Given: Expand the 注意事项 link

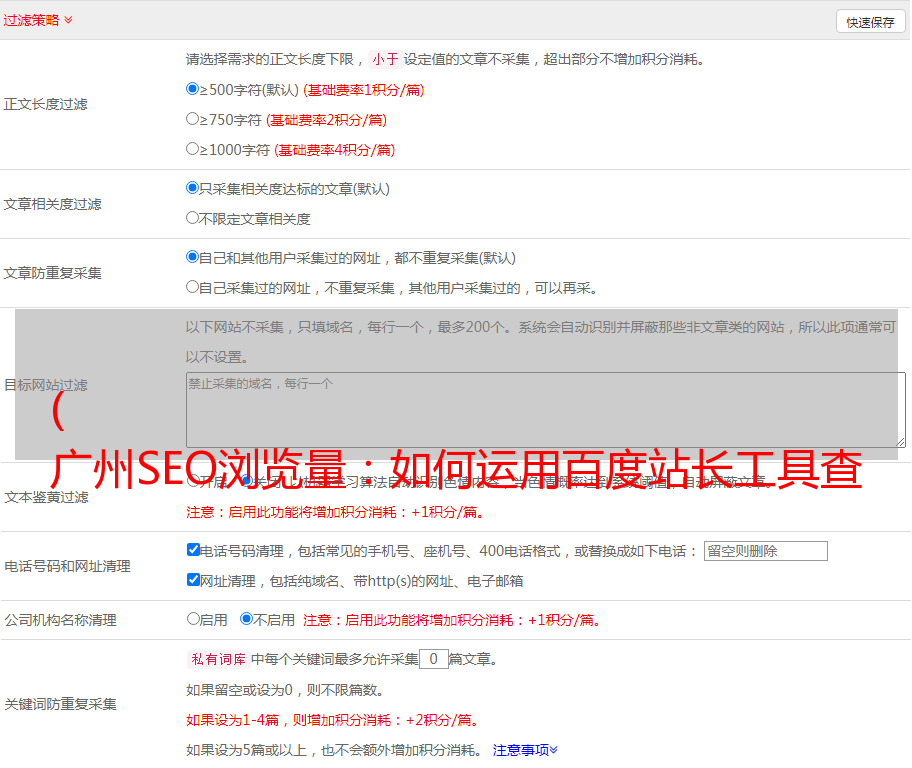Looking at the screenshot, I should coord(525,750).
